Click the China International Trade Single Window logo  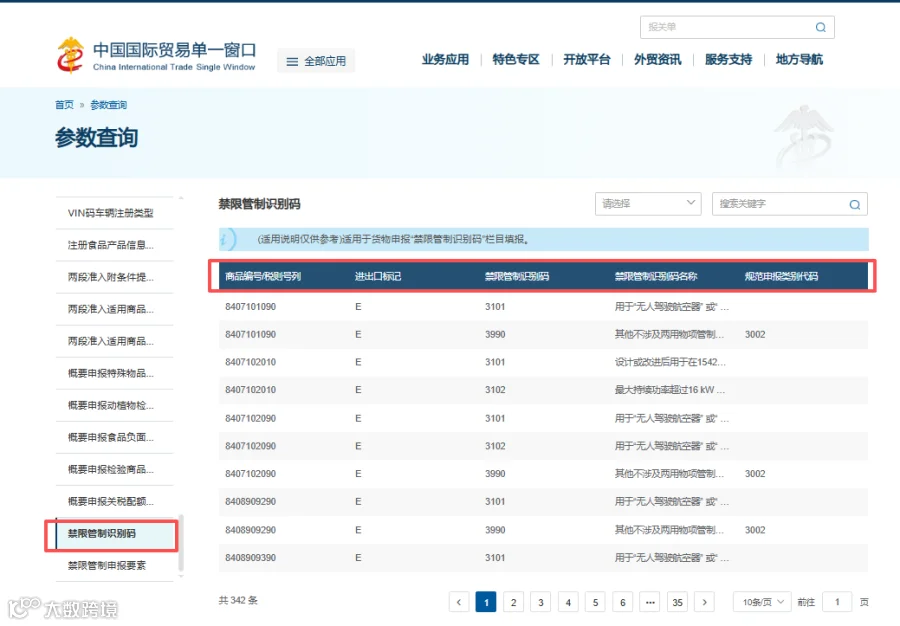[156, 56]
